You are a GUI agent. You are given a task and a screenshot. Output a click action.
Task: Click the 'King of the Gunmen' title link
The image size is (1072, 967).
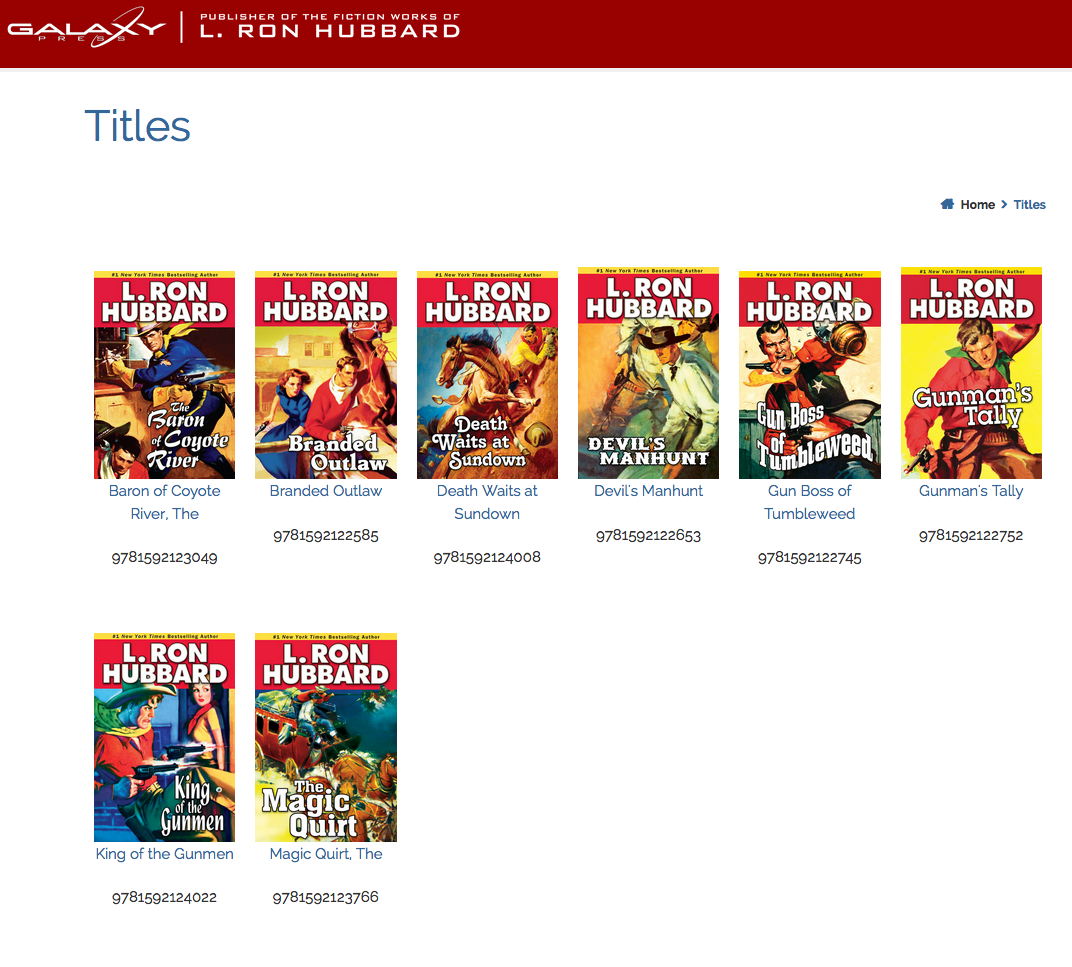(164, 853)
